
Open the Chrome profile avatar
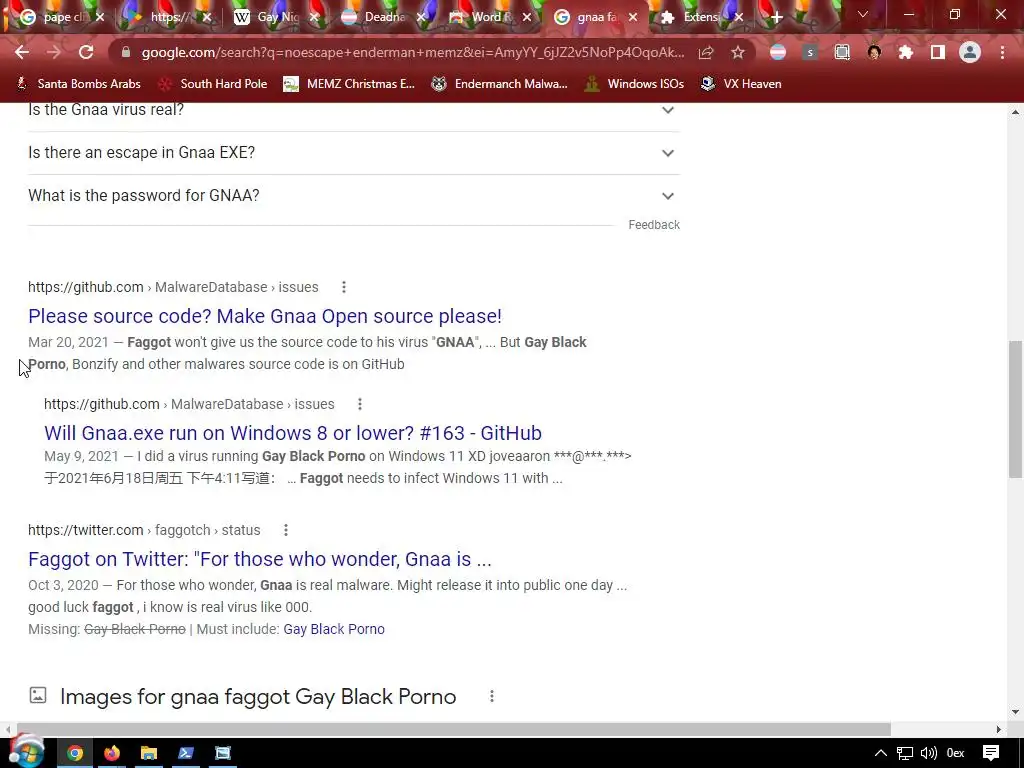coord(970,52)
